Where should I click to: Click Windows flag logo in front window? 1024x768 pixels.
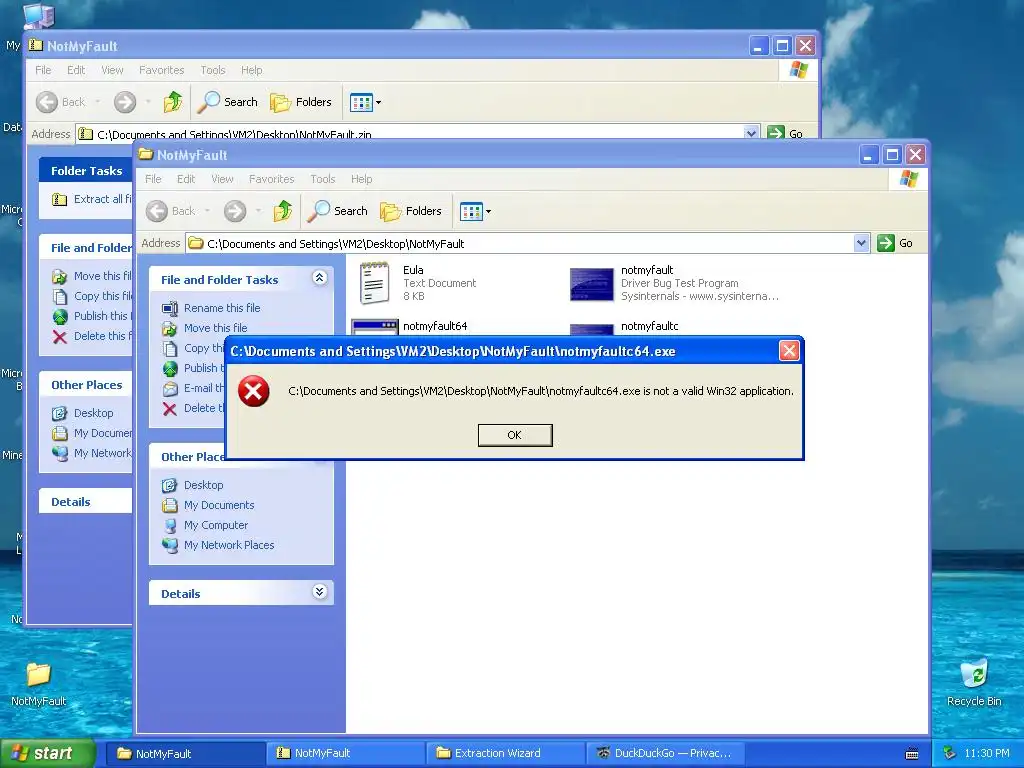point(908,179)
